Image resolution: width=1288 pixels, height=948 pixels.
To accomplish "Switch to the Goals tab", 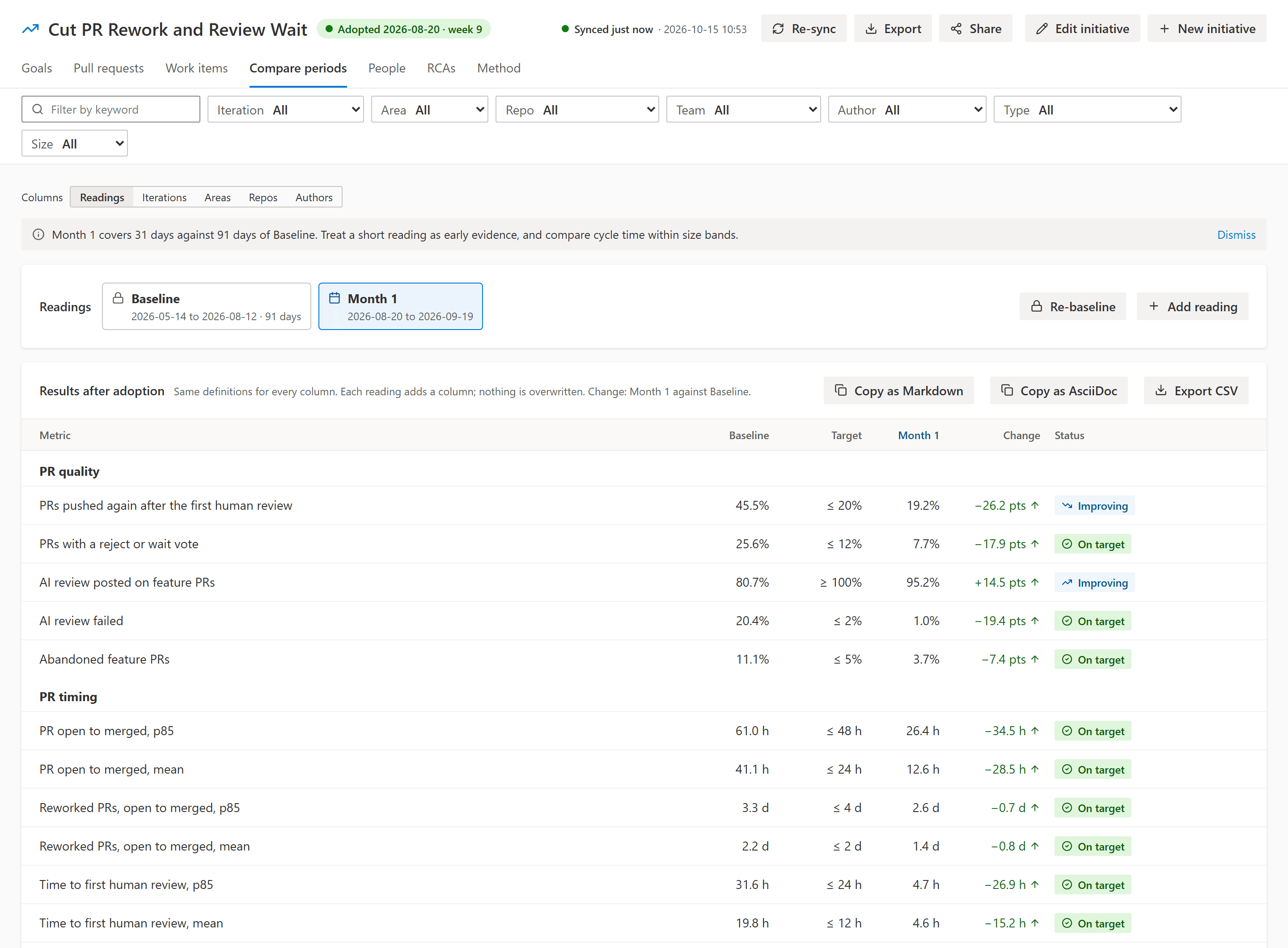I will [37, 68].
